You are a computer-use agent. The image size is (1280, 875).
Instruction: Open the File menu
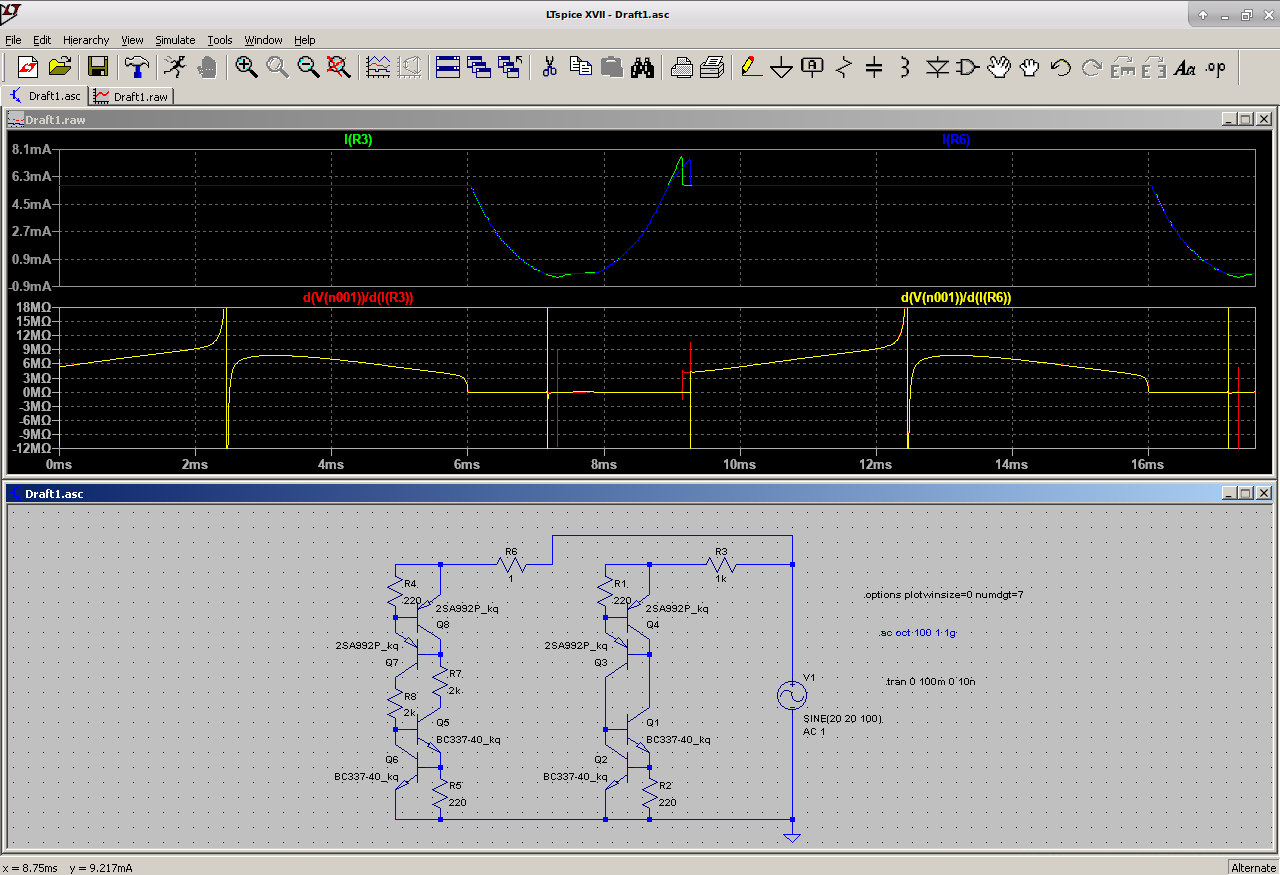point(13,40)
